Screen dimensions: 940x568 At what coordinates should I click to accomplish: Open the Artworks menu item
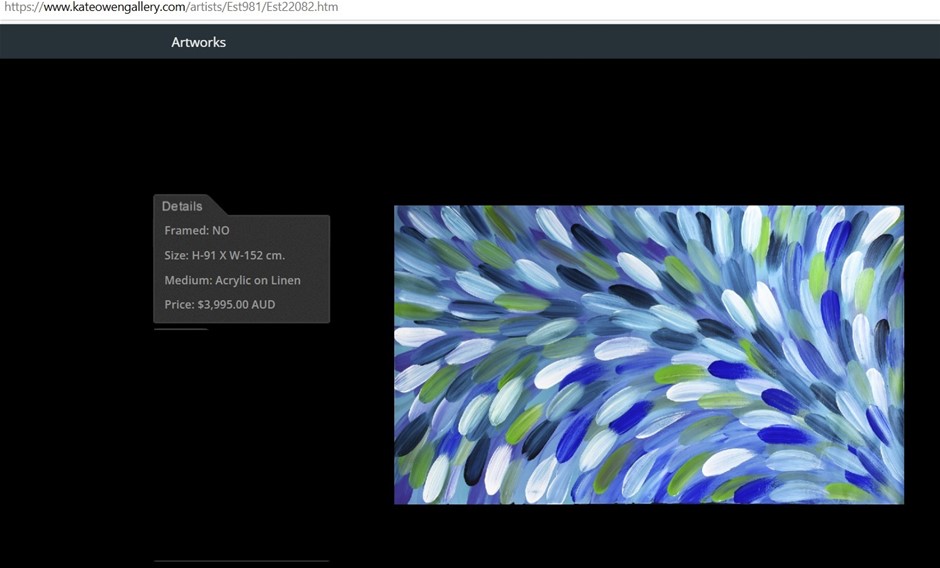point(198,42)
